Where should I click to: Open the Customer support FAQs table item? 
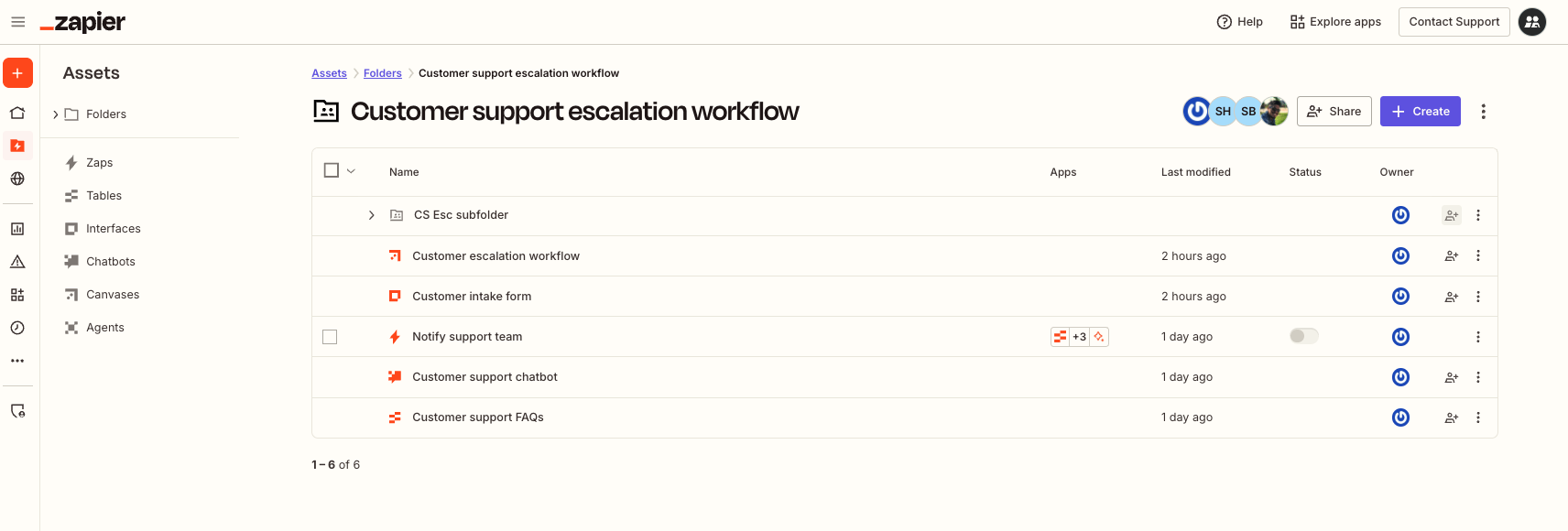[x=477, y=417]
